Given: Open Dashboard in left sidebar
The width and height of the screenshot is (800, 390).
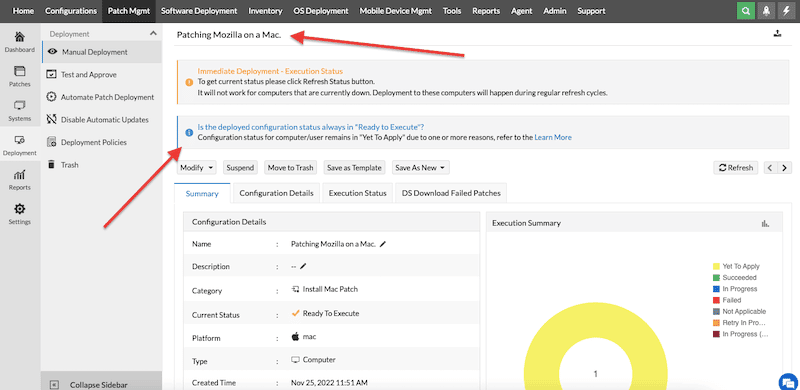Looking at the screenshot, I should tap(20, 42).
